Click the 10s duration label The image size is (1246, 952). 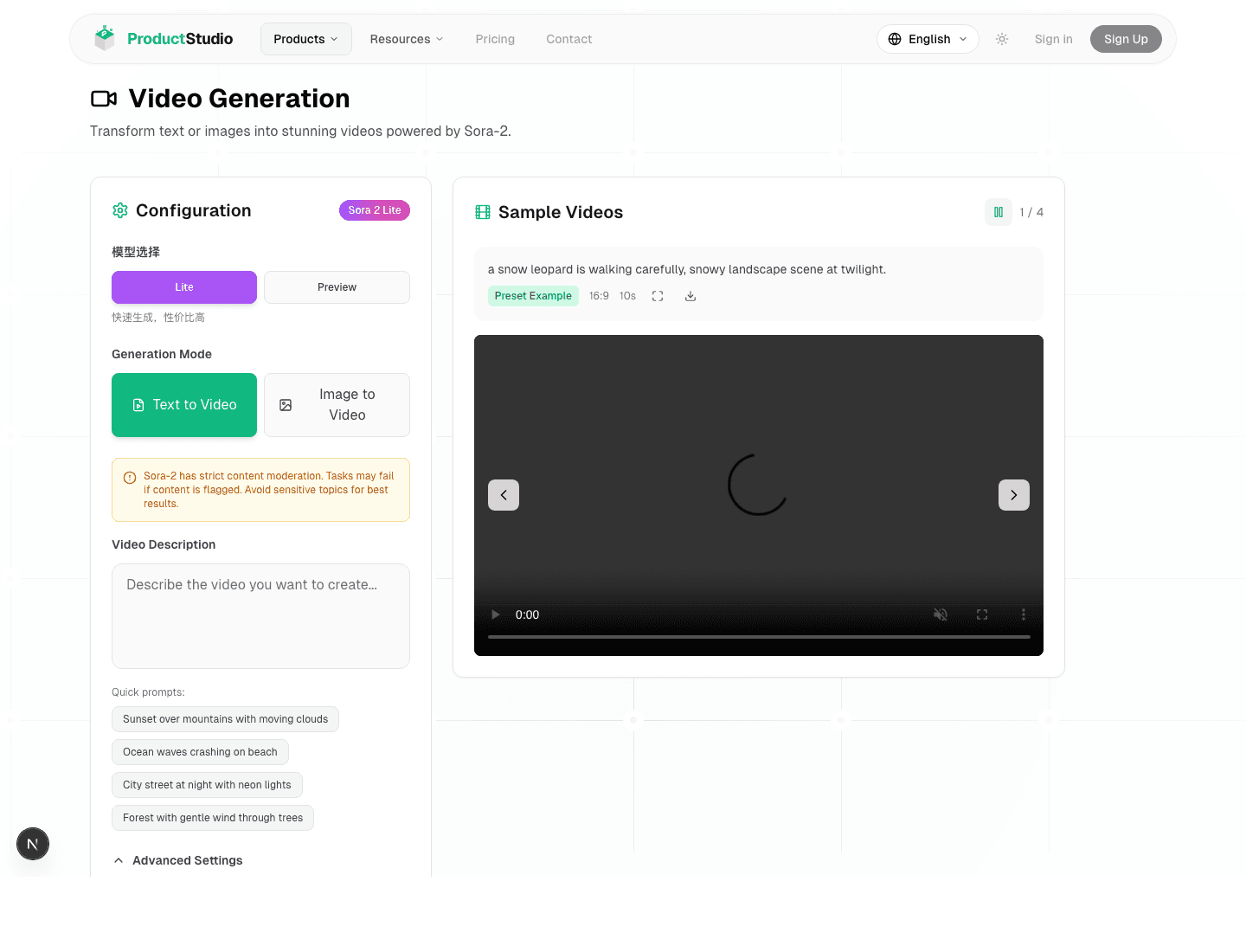(x=627, y=296)
